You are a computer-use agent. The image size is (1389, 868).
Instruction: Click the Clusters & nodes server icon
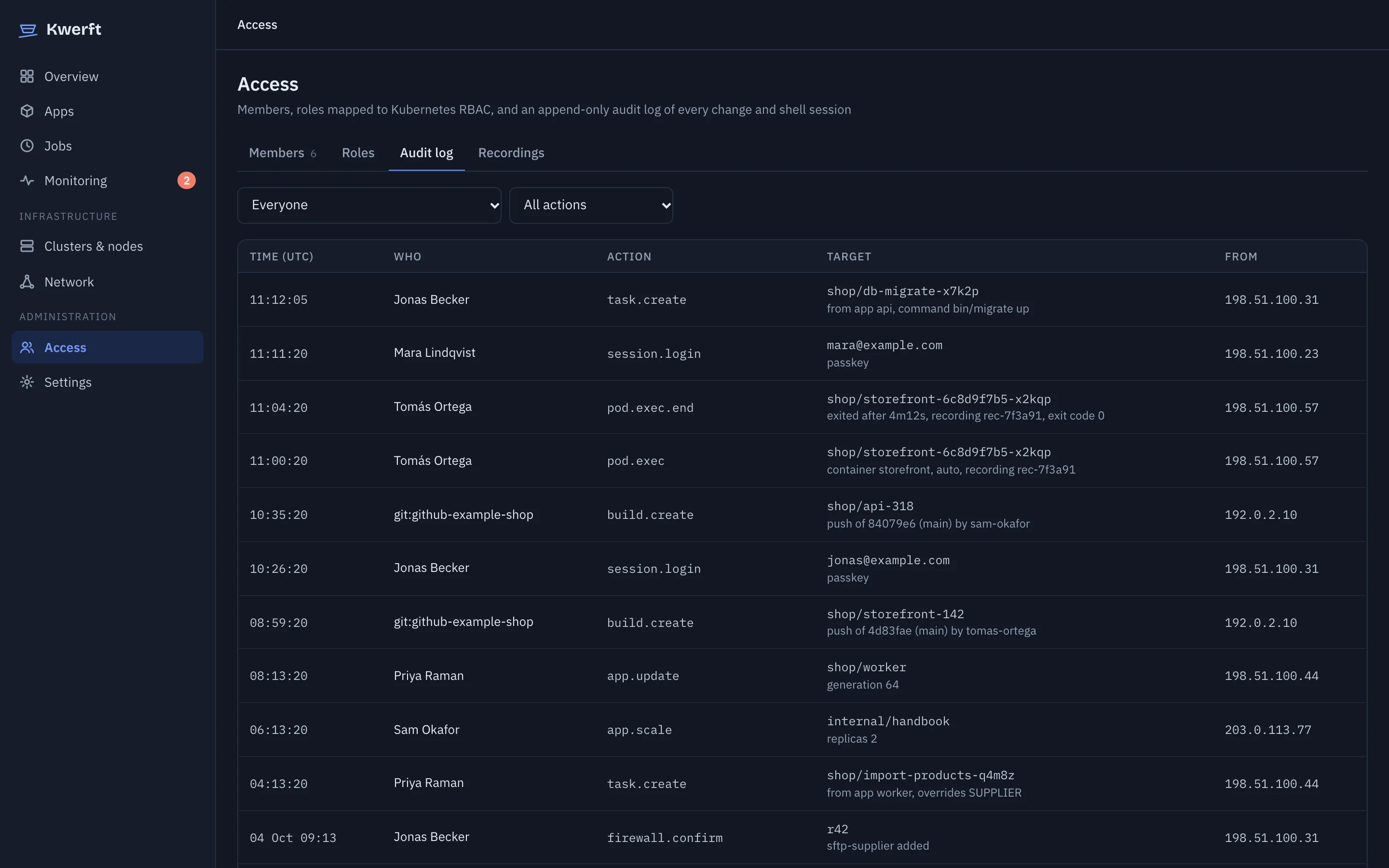[27, 246]
